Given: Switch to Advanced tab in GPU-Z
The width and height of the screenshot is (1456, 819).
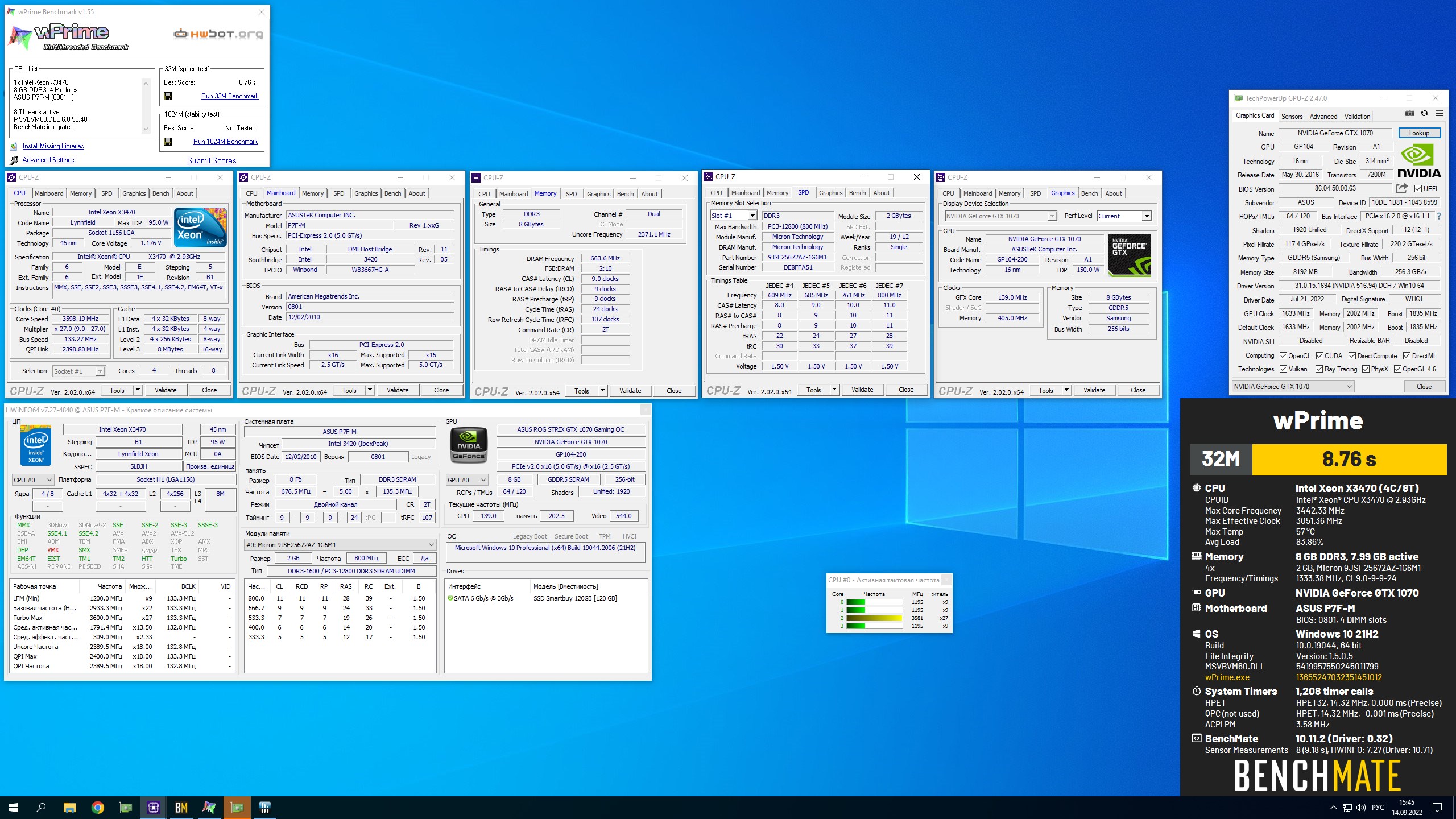Looking at the screenshot, I should pos(1323,117).
